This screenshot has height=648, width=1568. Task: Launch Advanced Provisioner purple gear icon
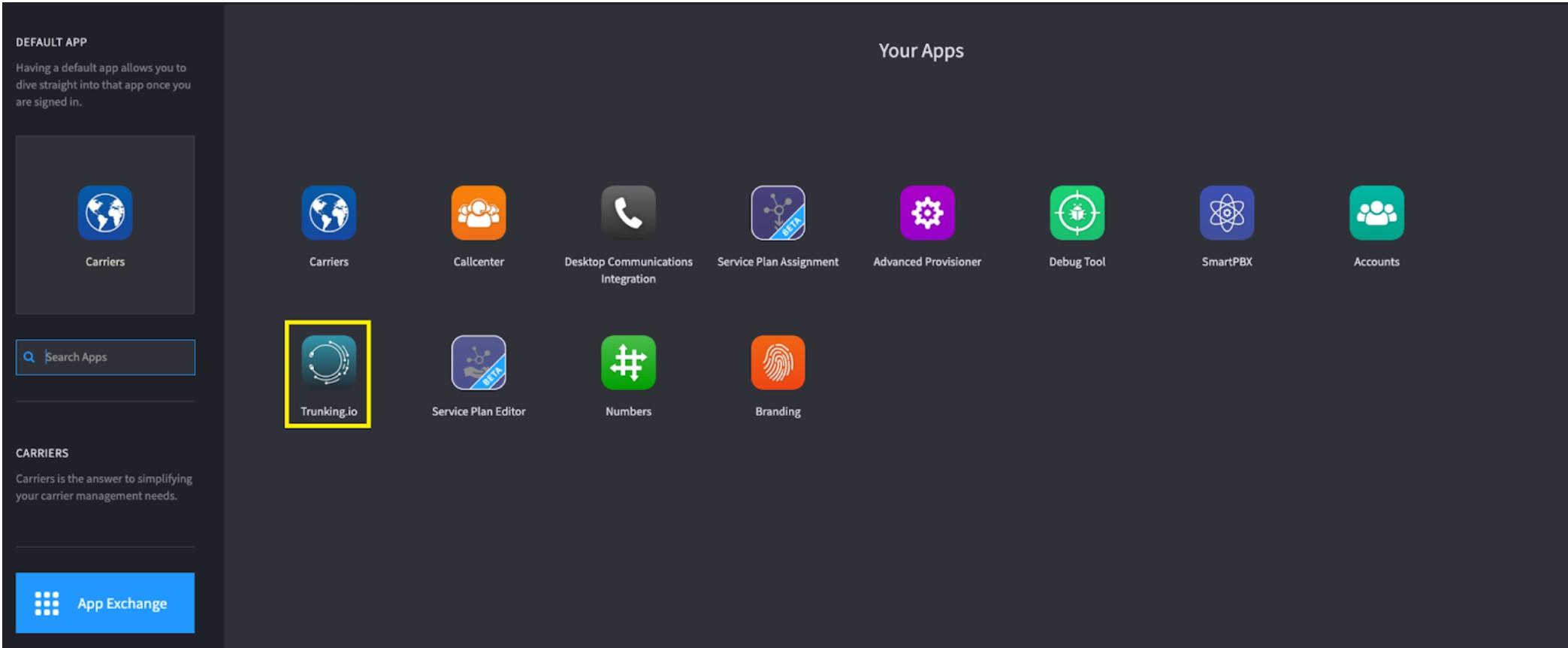click(927, 213)
